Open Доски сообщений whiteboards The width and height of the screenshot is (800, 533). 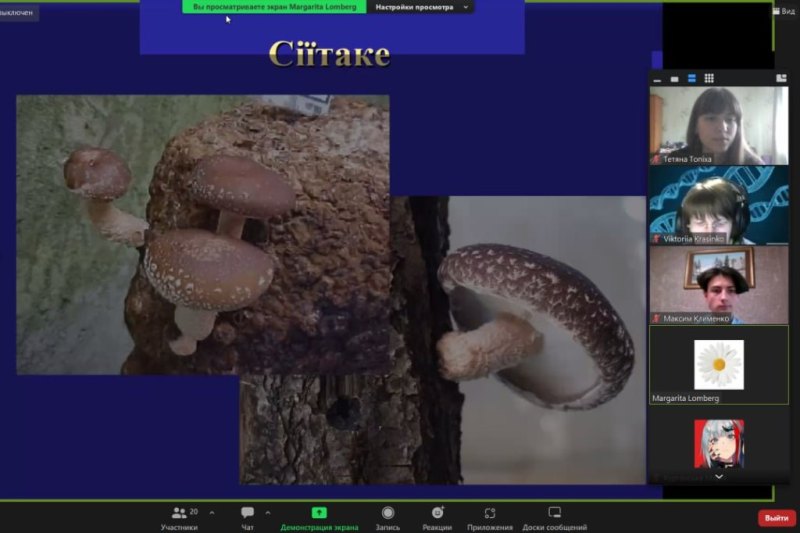tap(554, 517)
